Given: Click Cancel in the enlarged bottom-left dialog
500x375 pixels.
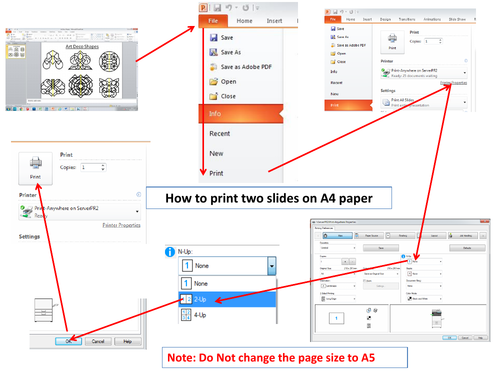Looking at the screenshot, I should [x=98, y=341].
